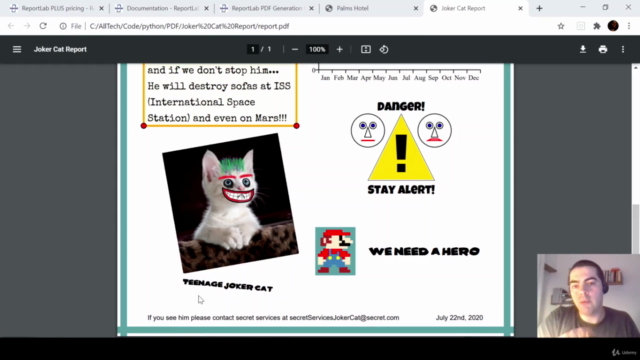This screenshot has height=360, width=640.
Task: View site information icon beside File
Action: [x=63, y=26]
